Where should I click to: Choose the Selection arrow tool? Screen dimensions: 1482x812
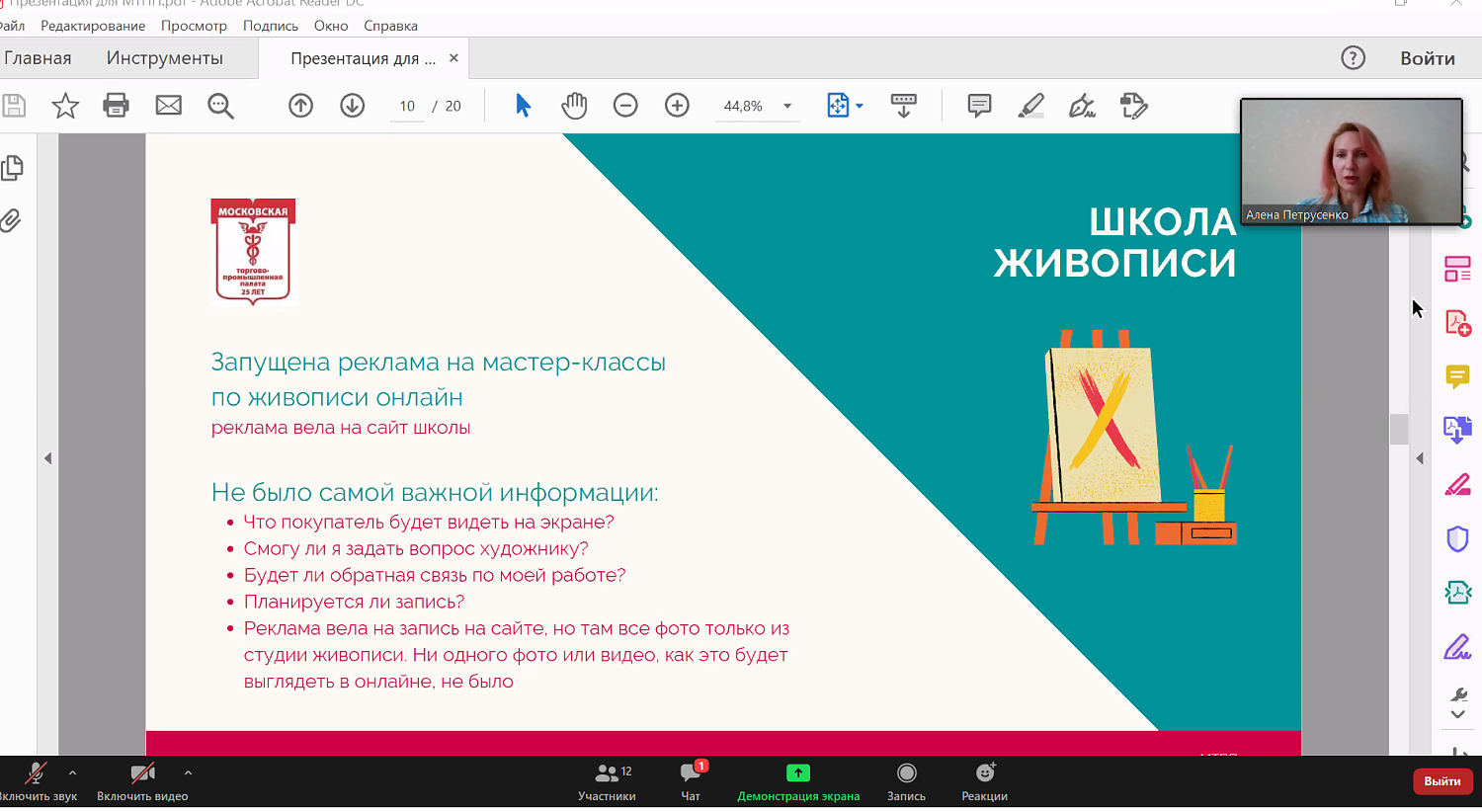(x=523, y=105)
